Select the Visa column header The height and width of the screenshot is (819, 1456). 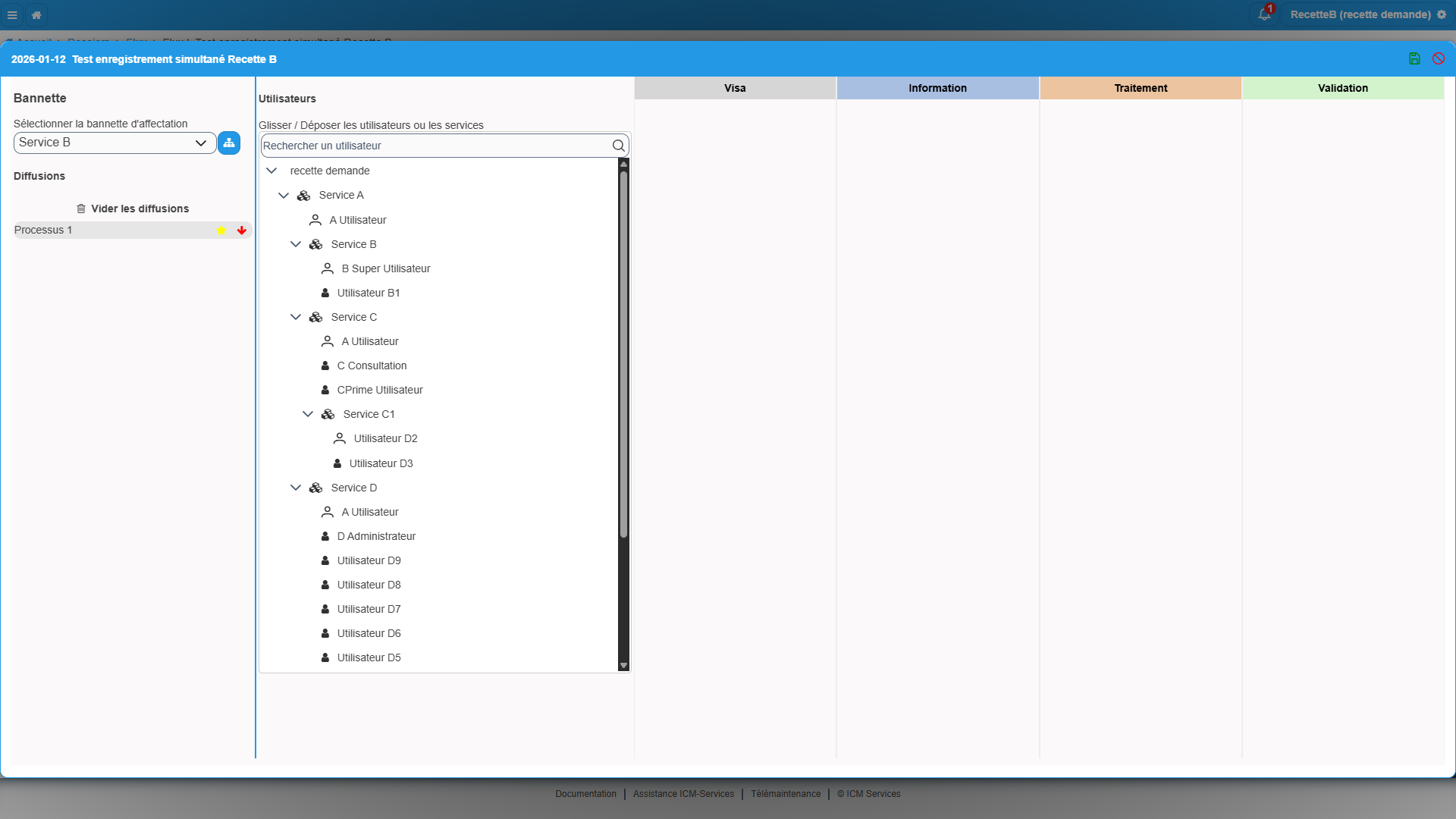pyautogui.click(x=735, y=88)
